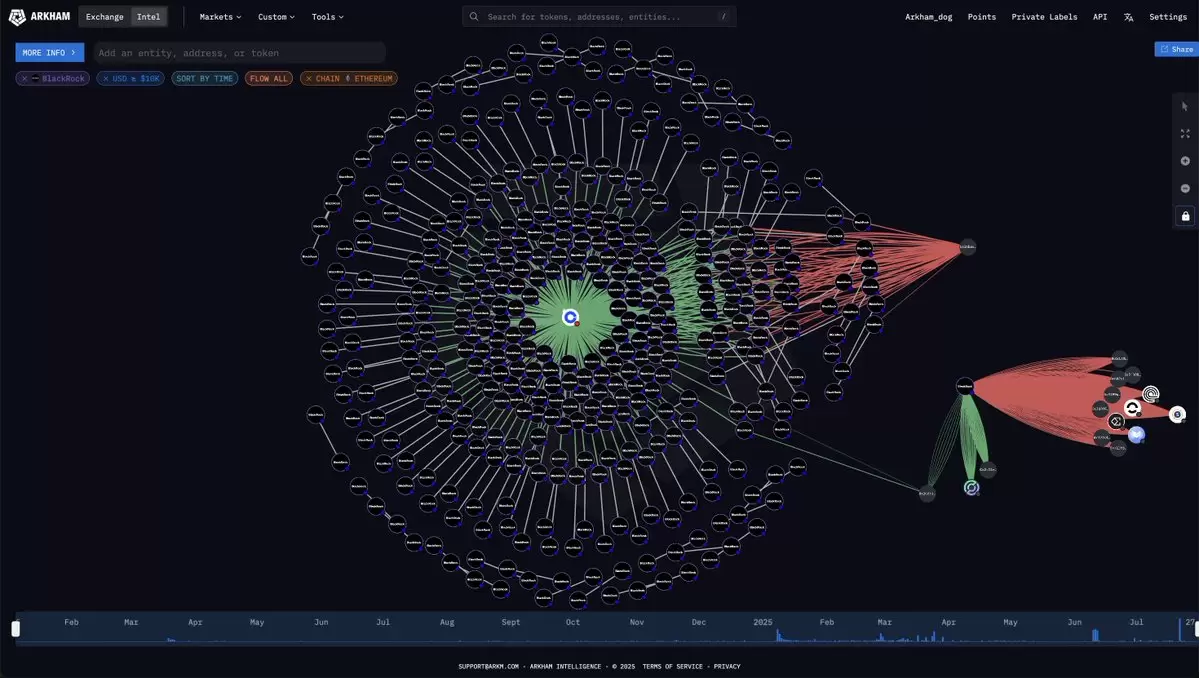Click the 'Add an entity, address, or token' field
1199x678 pixels.
[239, 53]
